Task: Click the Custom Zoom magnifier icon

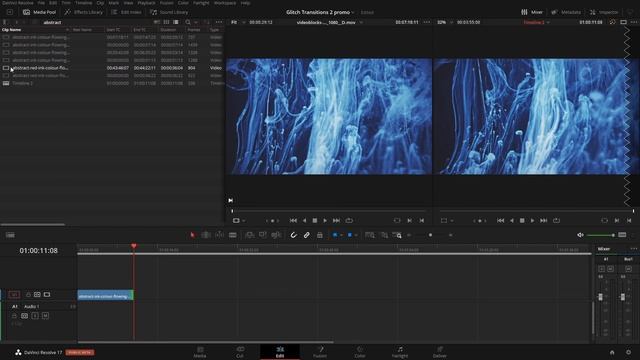Action: (x=397, y=235)
